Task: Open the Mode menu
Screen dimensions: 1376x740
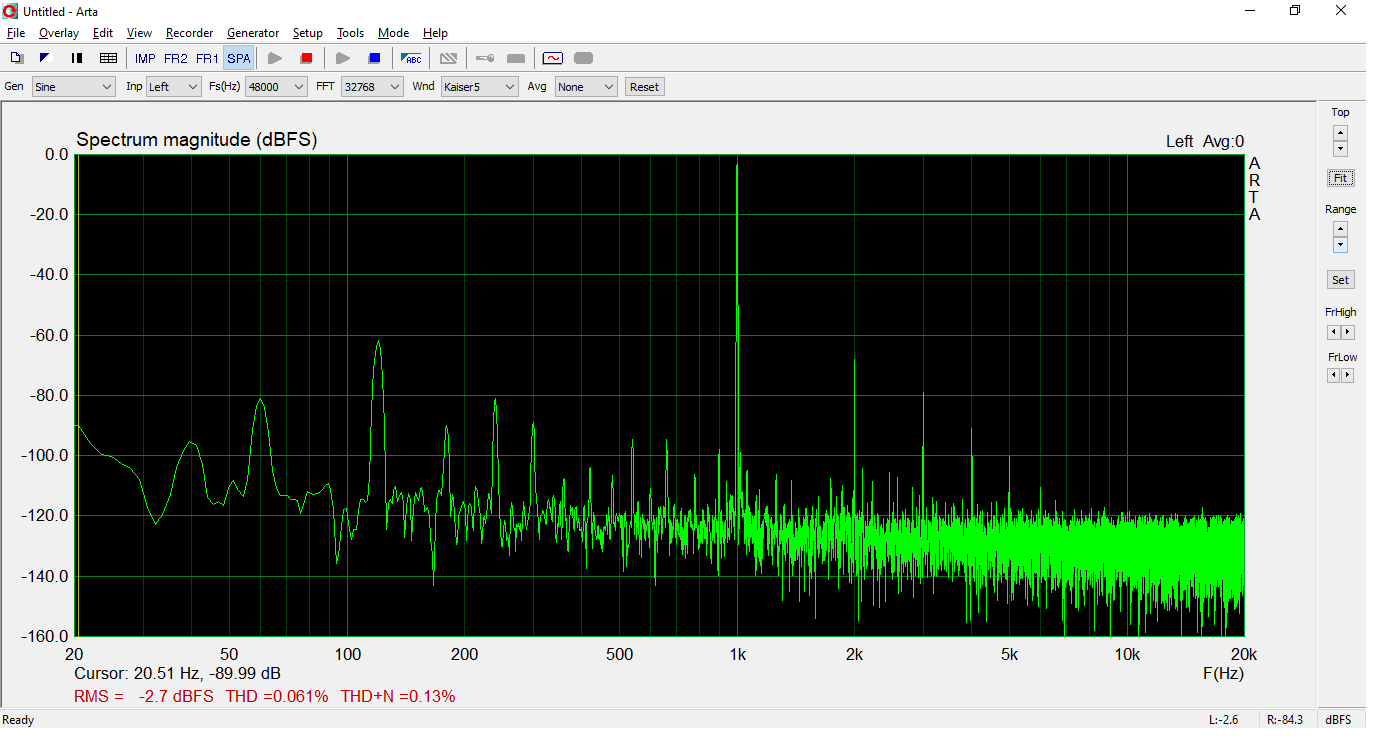Action: click(x=394, y=33)
